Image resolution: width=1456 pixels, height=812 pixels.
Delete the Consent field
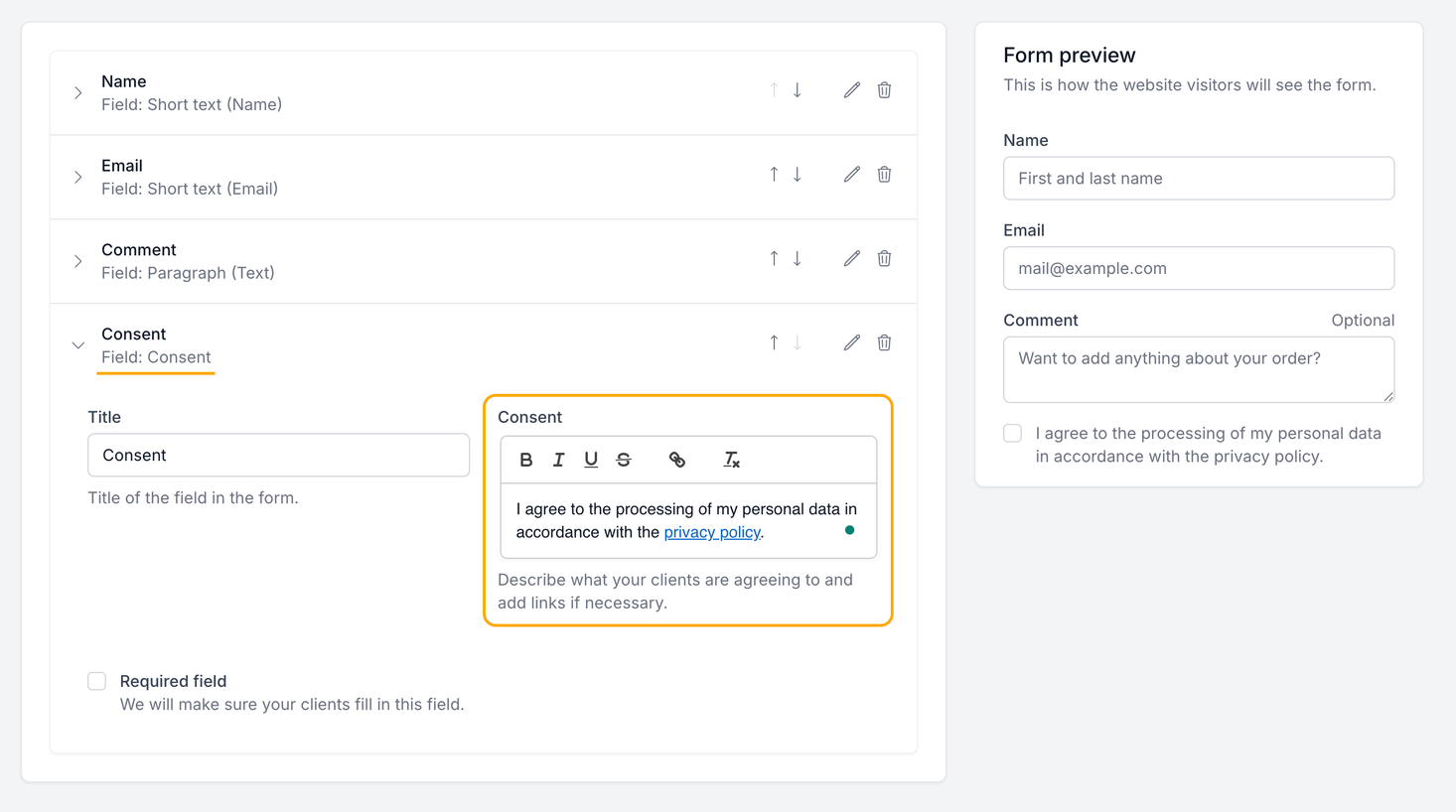tap(884, 343)
